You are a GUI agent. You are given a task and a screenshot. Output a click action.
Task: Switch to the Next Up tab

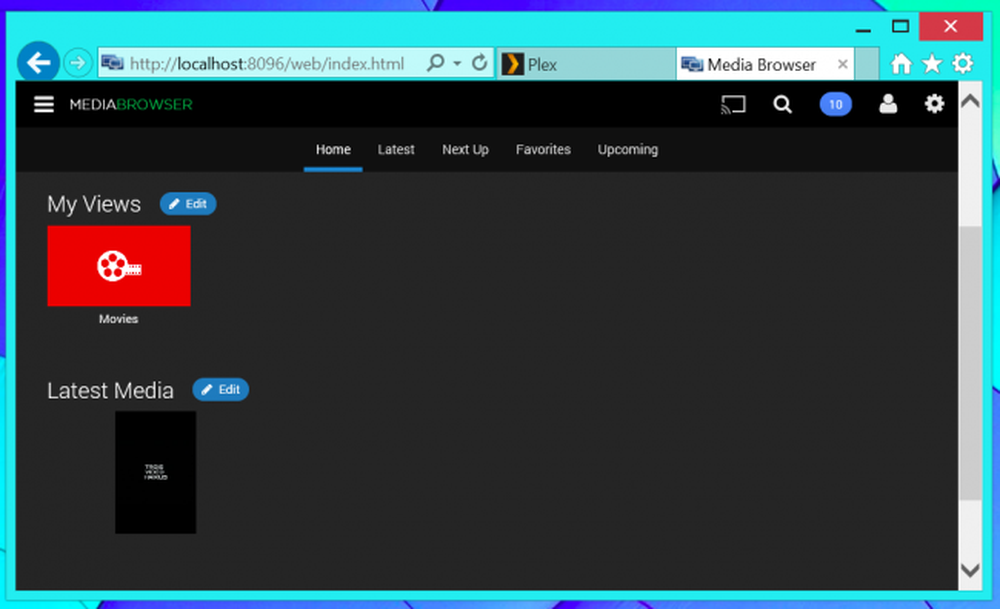[x=466, y=150]
